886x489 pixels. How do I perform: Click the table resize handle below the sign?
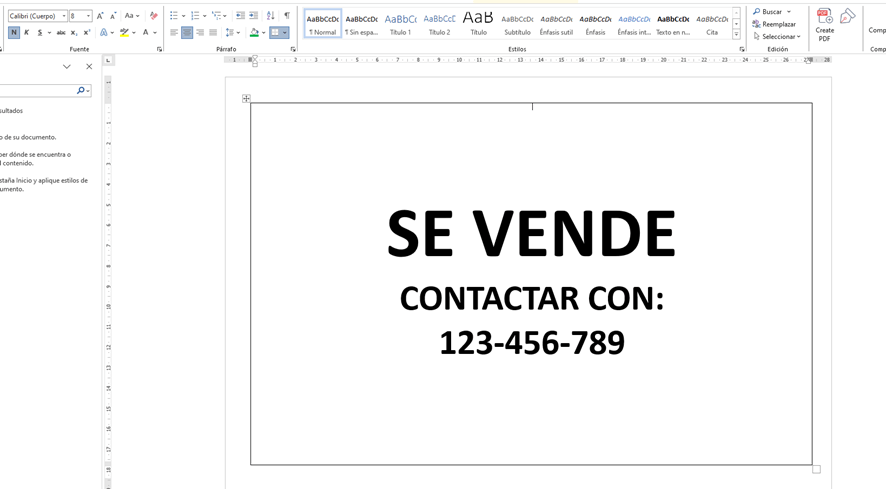tap(816, 469)
